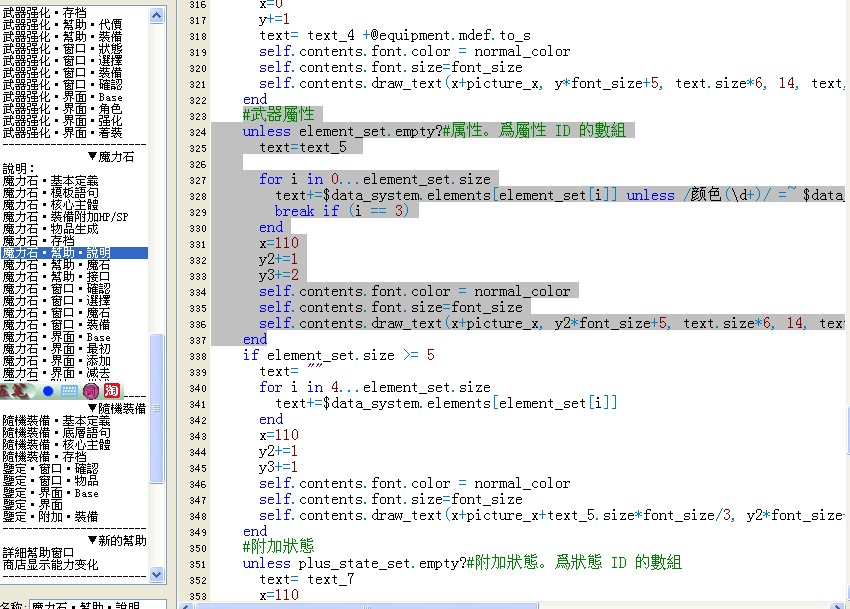This screenshot has width=850, height=609.
Task: Click the ▼新的帮助 section header entry
Action: point(117,541)
